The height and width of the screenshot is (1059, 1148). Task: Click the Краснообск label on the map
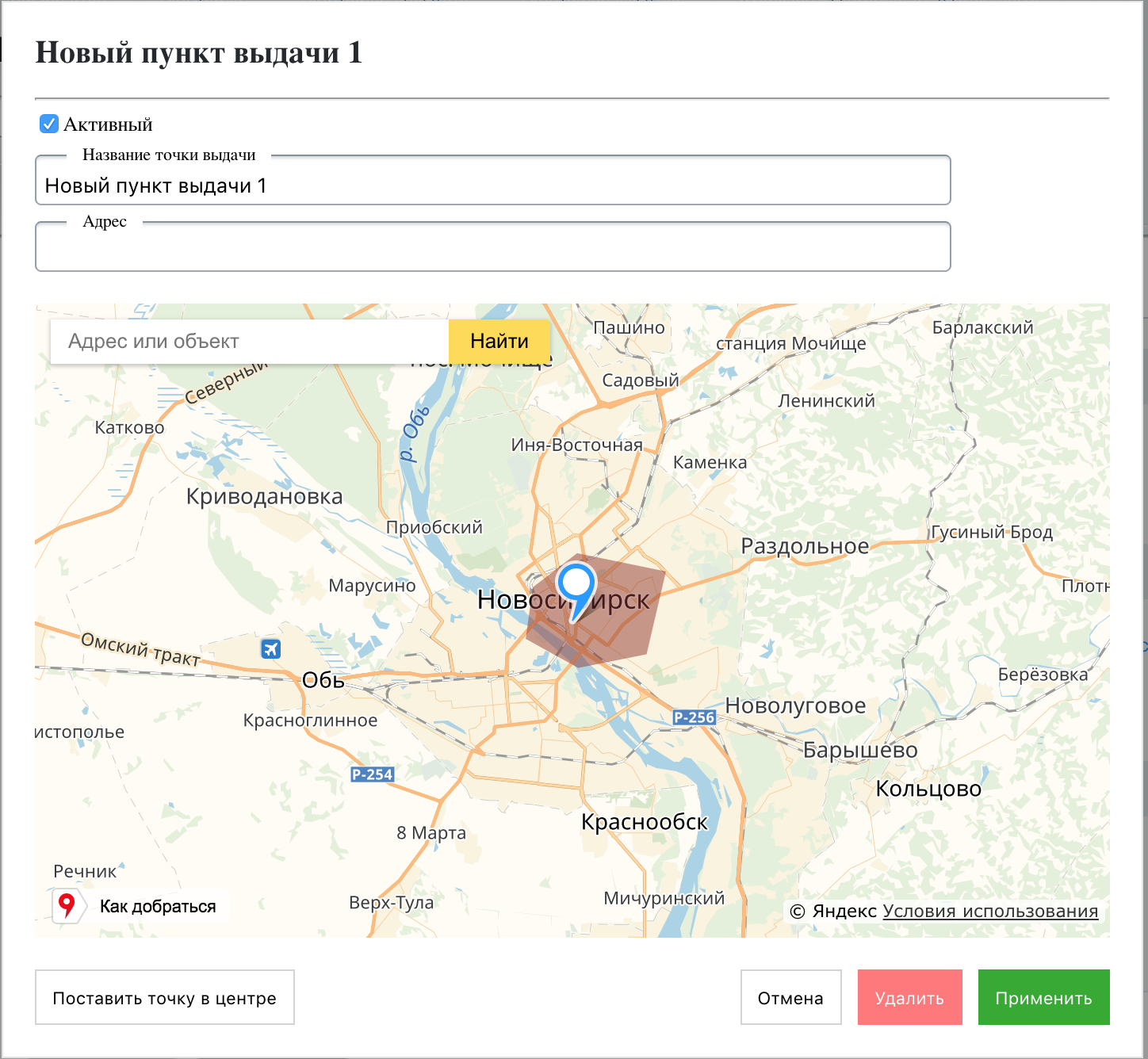pos(644,822)
